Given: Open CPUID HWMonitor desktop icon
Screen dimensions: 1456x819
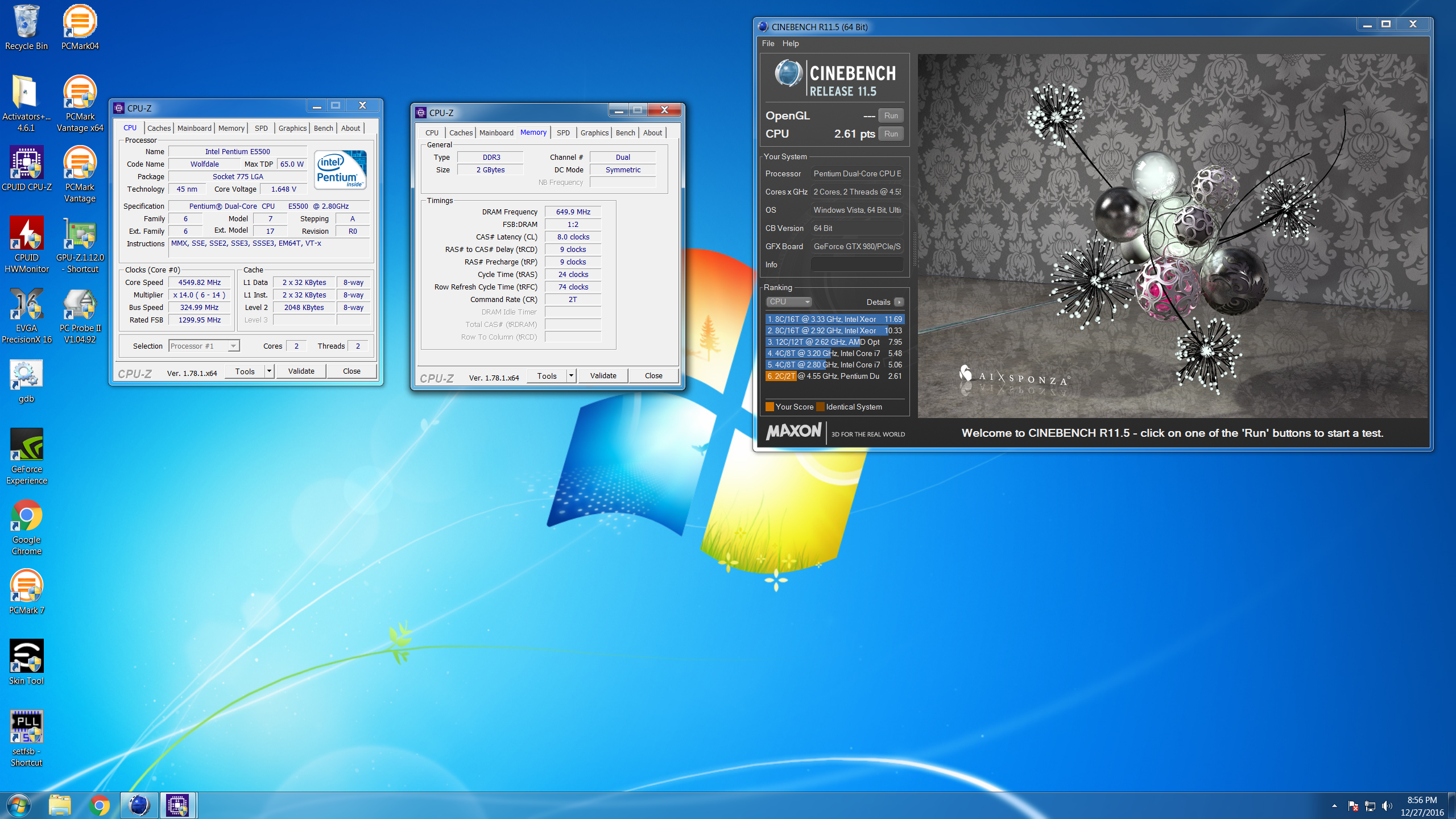Looking at the screenshot, I should click(x=26, y=245).
